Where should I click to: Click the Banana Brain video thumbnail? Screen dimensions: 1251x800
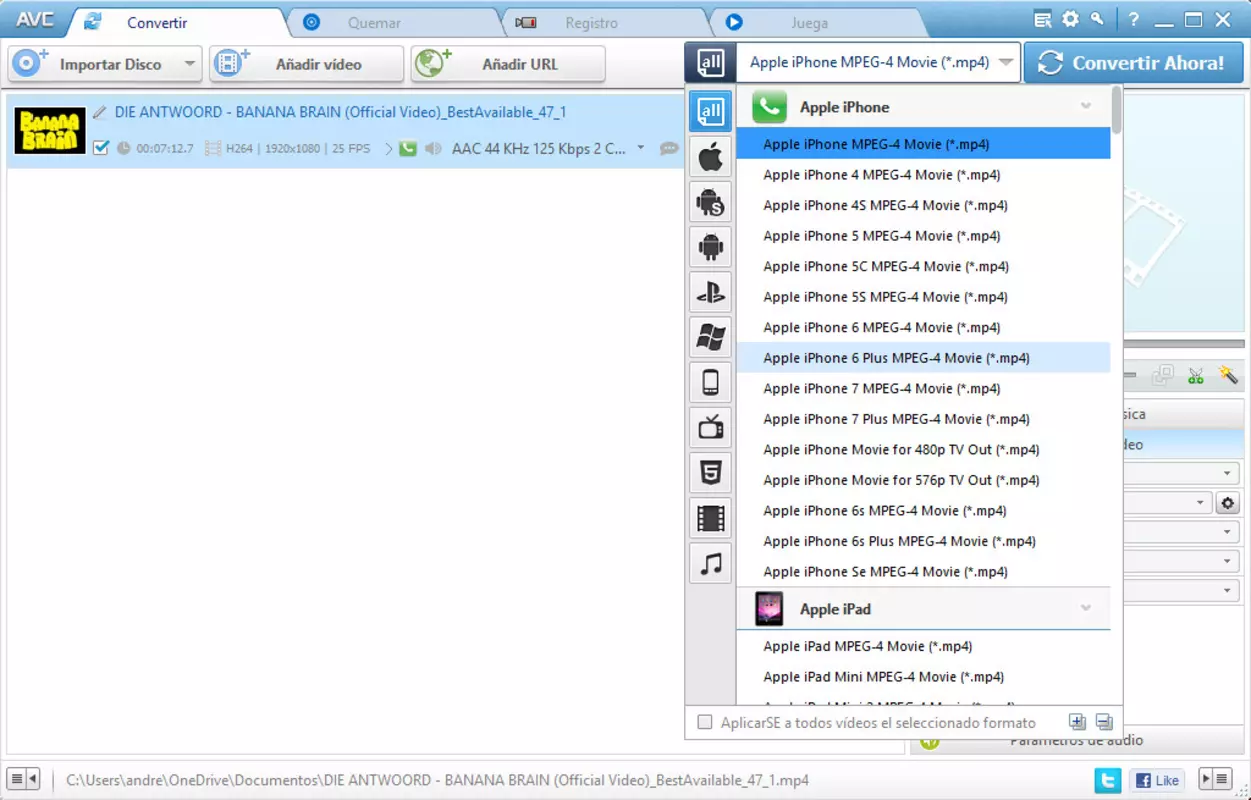point(50,130)
